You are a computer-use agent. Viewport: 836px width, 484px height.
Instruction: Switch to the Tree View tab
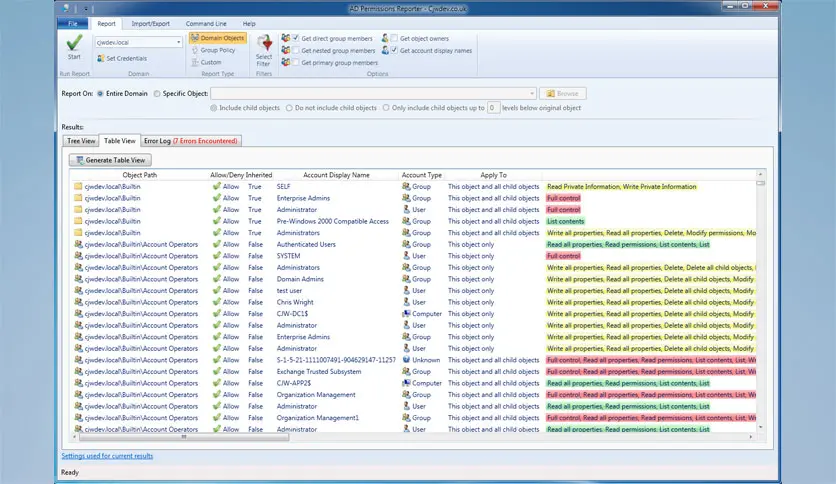click(81, 141)
